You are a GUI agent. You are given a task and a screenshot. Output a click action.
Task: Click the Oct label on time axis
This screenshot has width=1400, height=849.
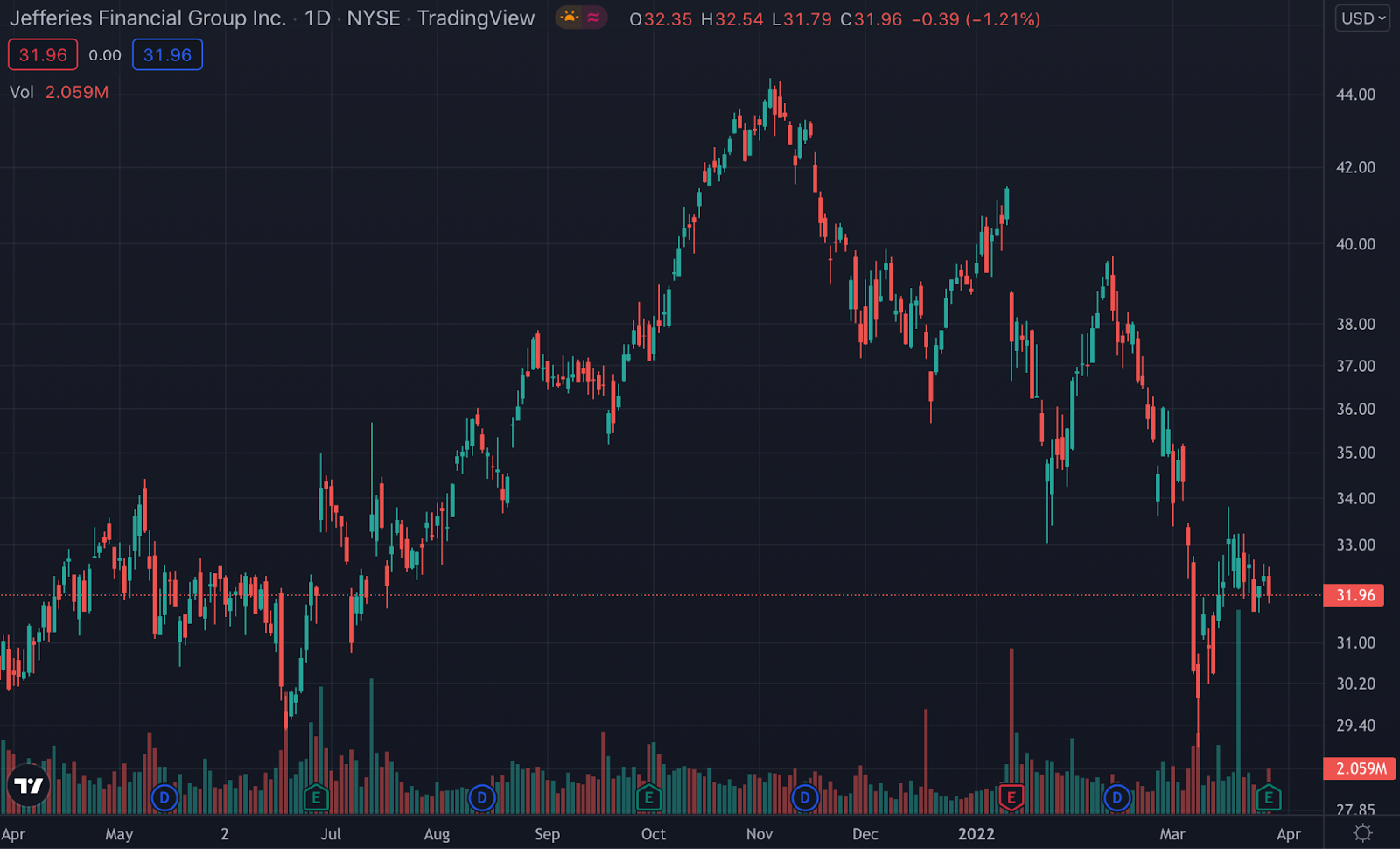654,834
